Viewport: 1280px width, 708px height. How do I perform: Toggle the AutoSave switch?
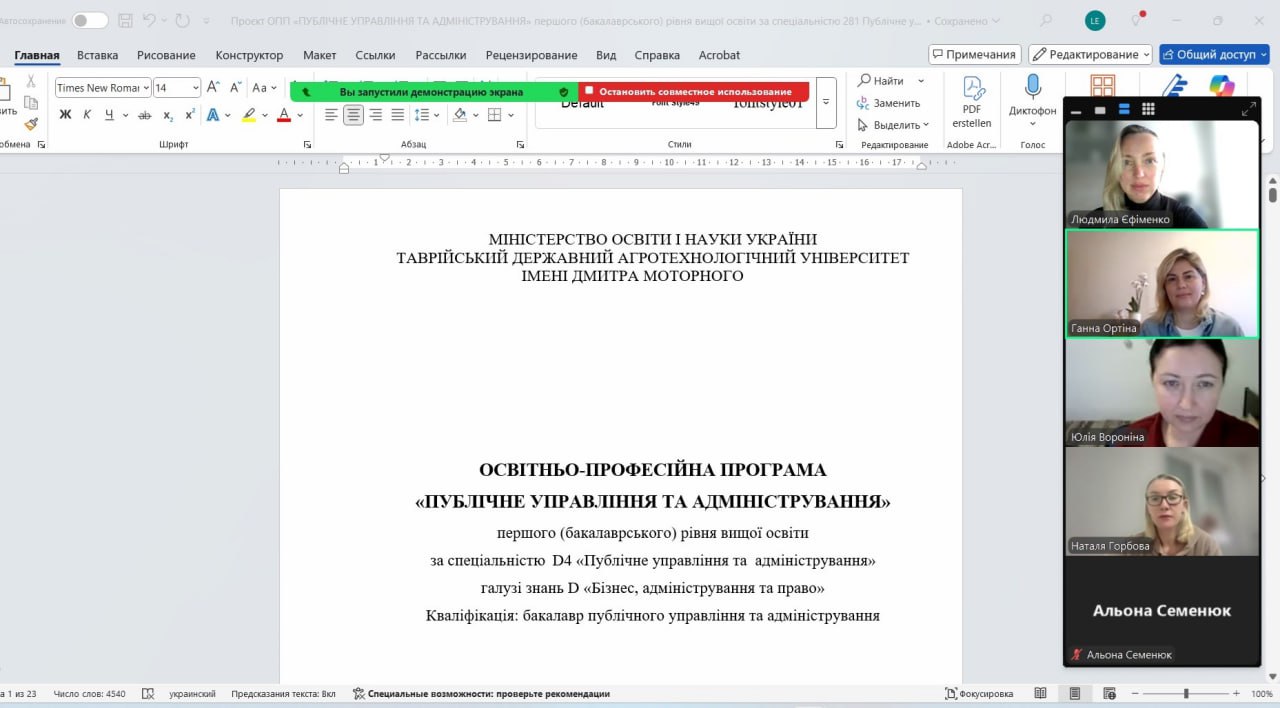pyautogui.click(x=90, y=20)
